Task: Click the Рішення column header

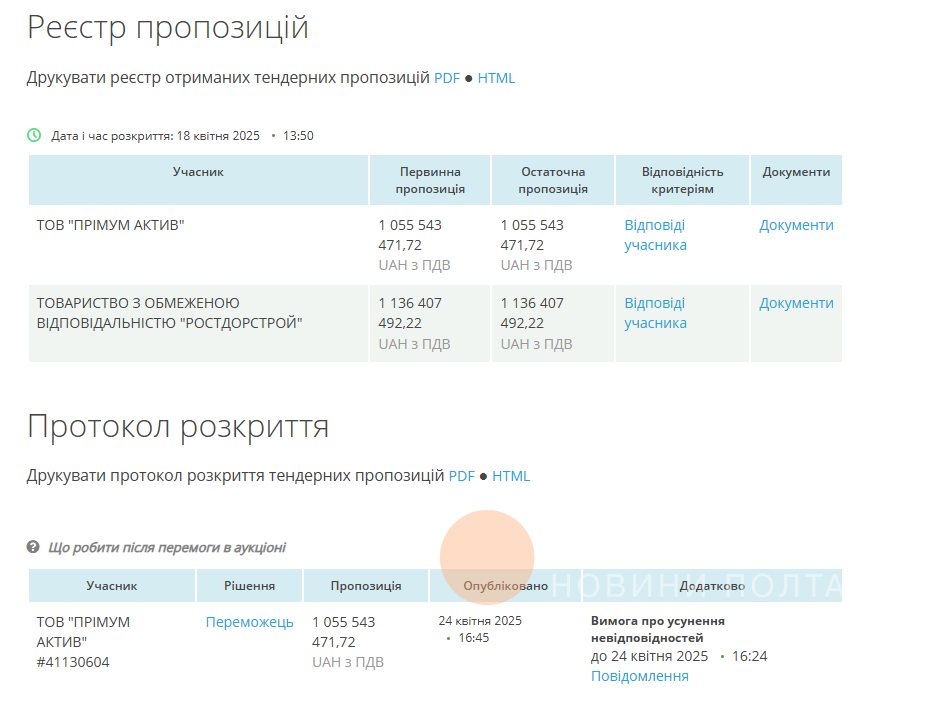Action: [x=250, y=586]
